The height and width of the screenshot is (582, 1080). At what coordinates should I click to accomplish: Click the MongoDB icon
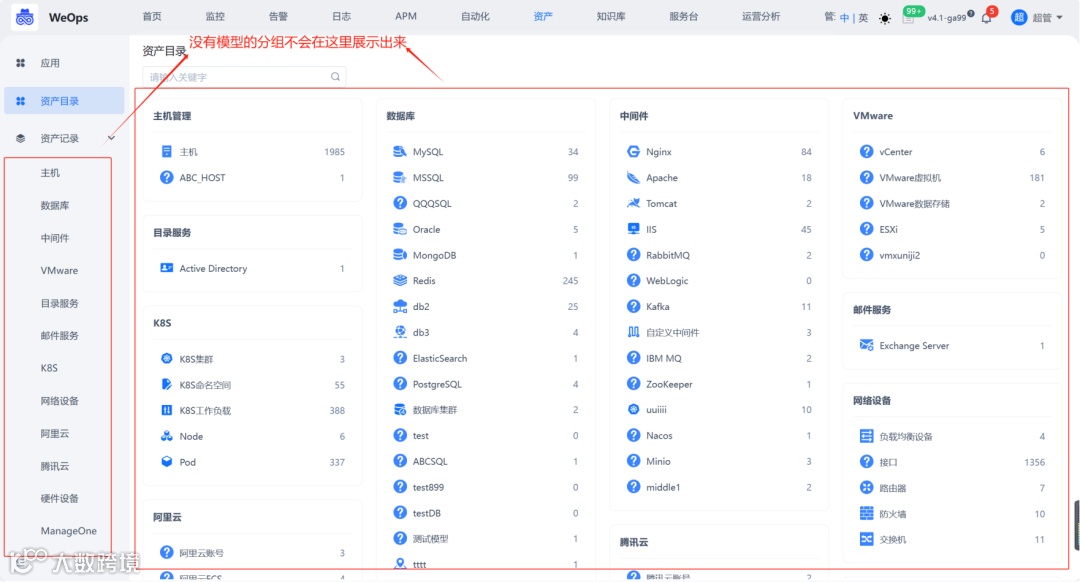399,255
